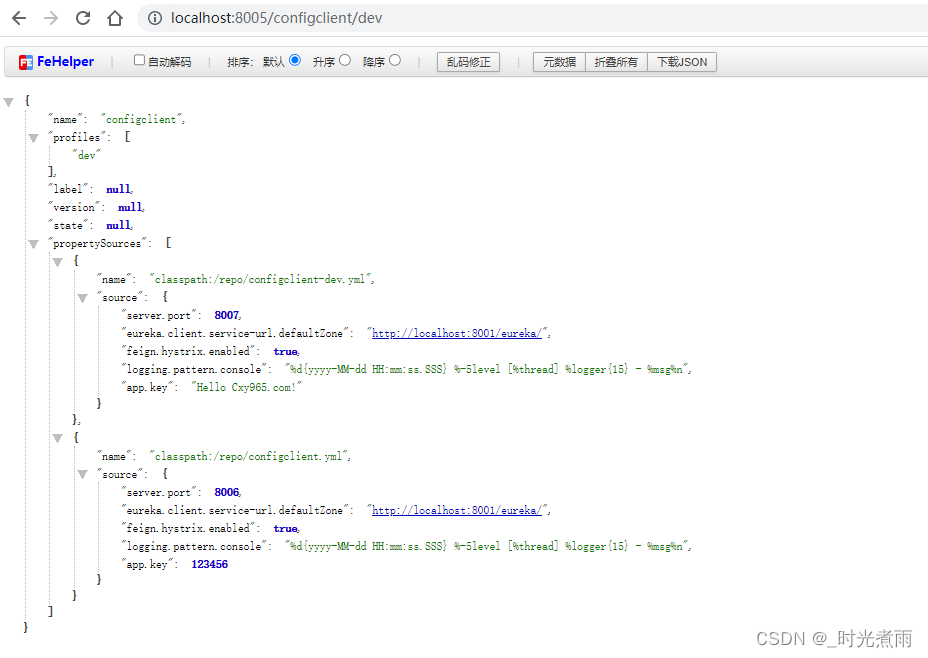Click the 排序 label
Image resolution: width=928 pixels, height=658 pixels.
[x=240, y=62]
